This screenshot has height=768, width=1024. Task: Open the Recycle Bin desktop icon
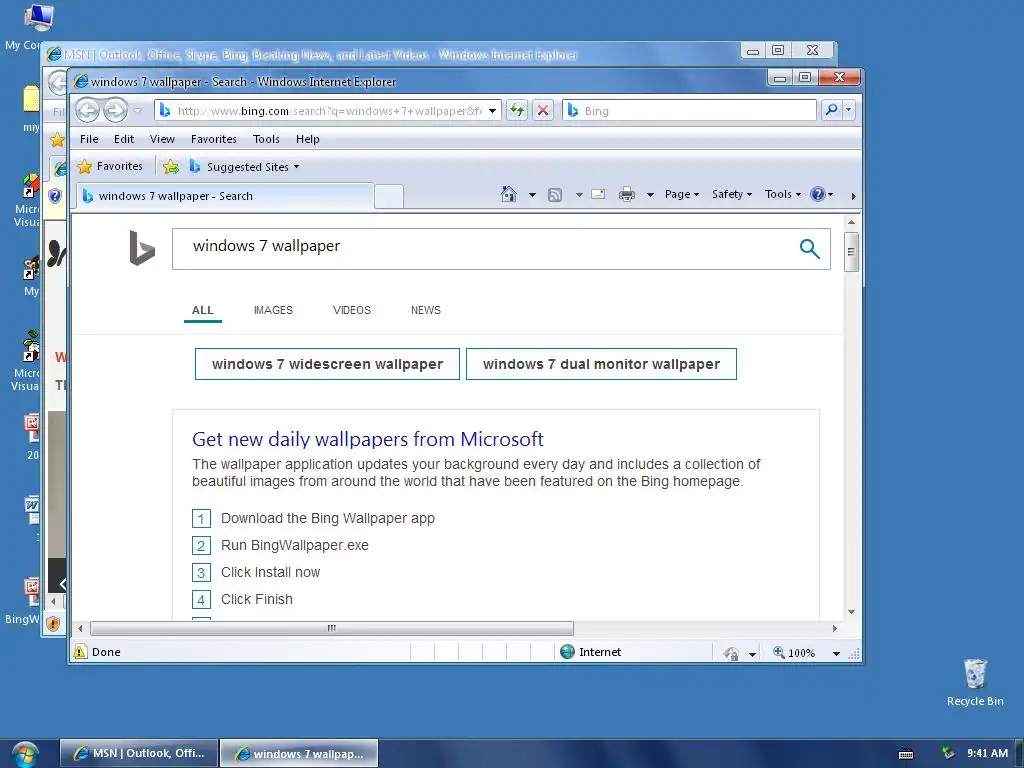(975, 682)
